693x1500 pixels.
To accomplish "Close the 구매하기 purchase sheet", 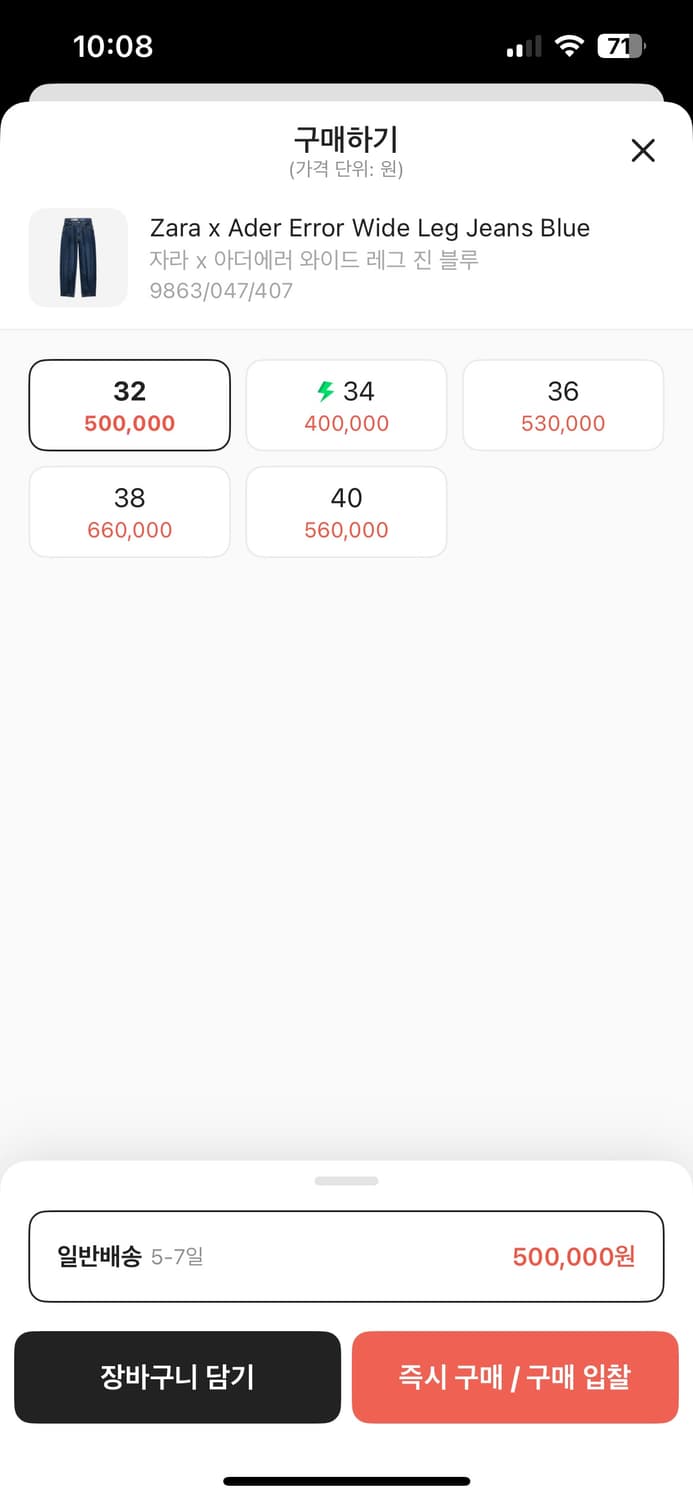I will (x=643, y=151).
